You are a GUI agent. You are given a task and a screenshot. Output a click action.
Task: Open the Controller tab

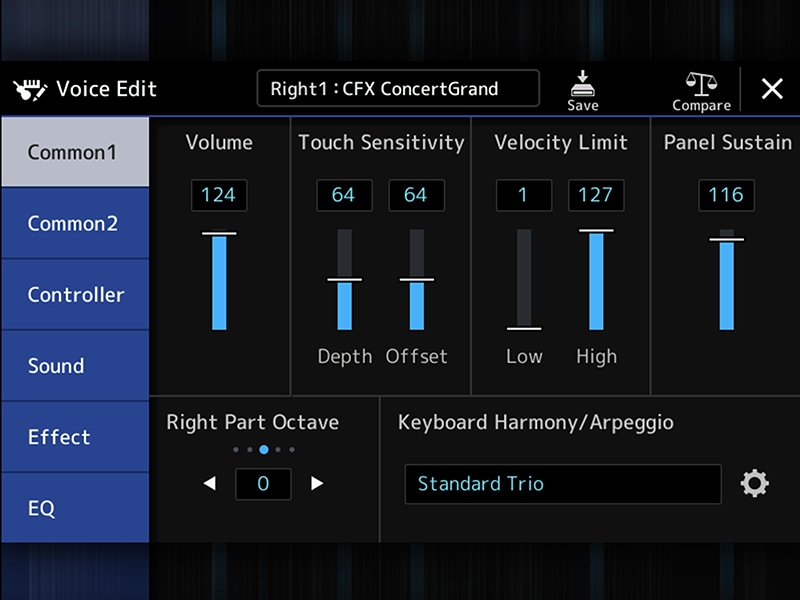(x=75, y=294)
